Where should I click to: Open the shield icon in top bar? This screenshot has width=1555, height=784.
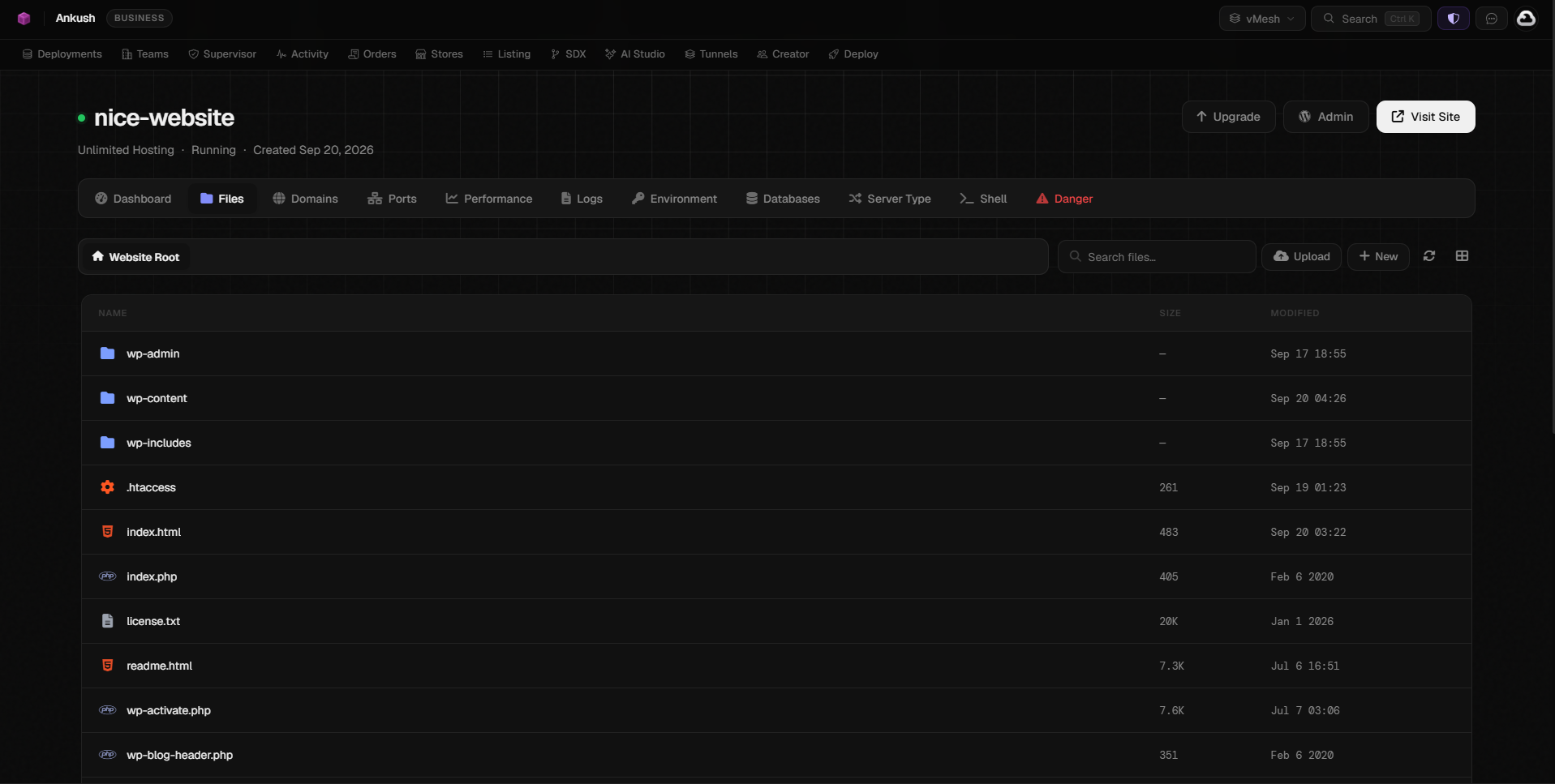tap(1453, 19)
